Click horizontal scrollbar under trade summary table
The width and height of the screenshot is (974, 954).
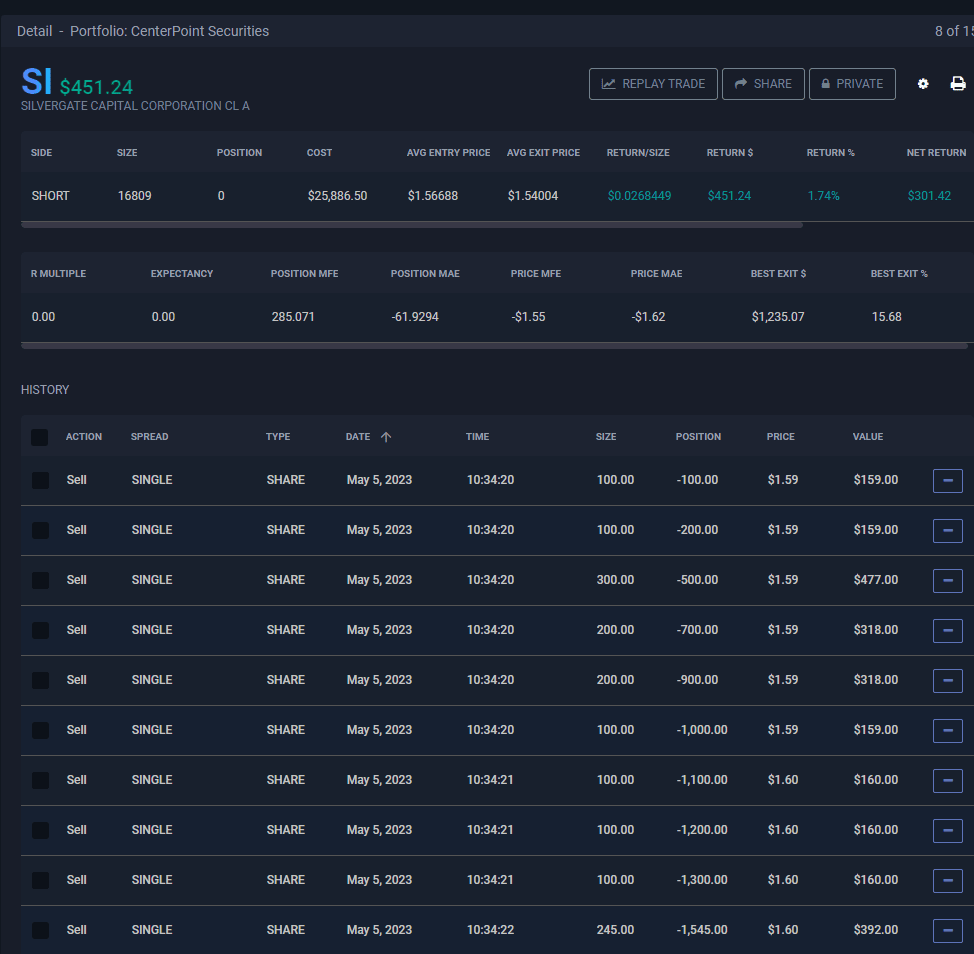click(x=411, y=225)
